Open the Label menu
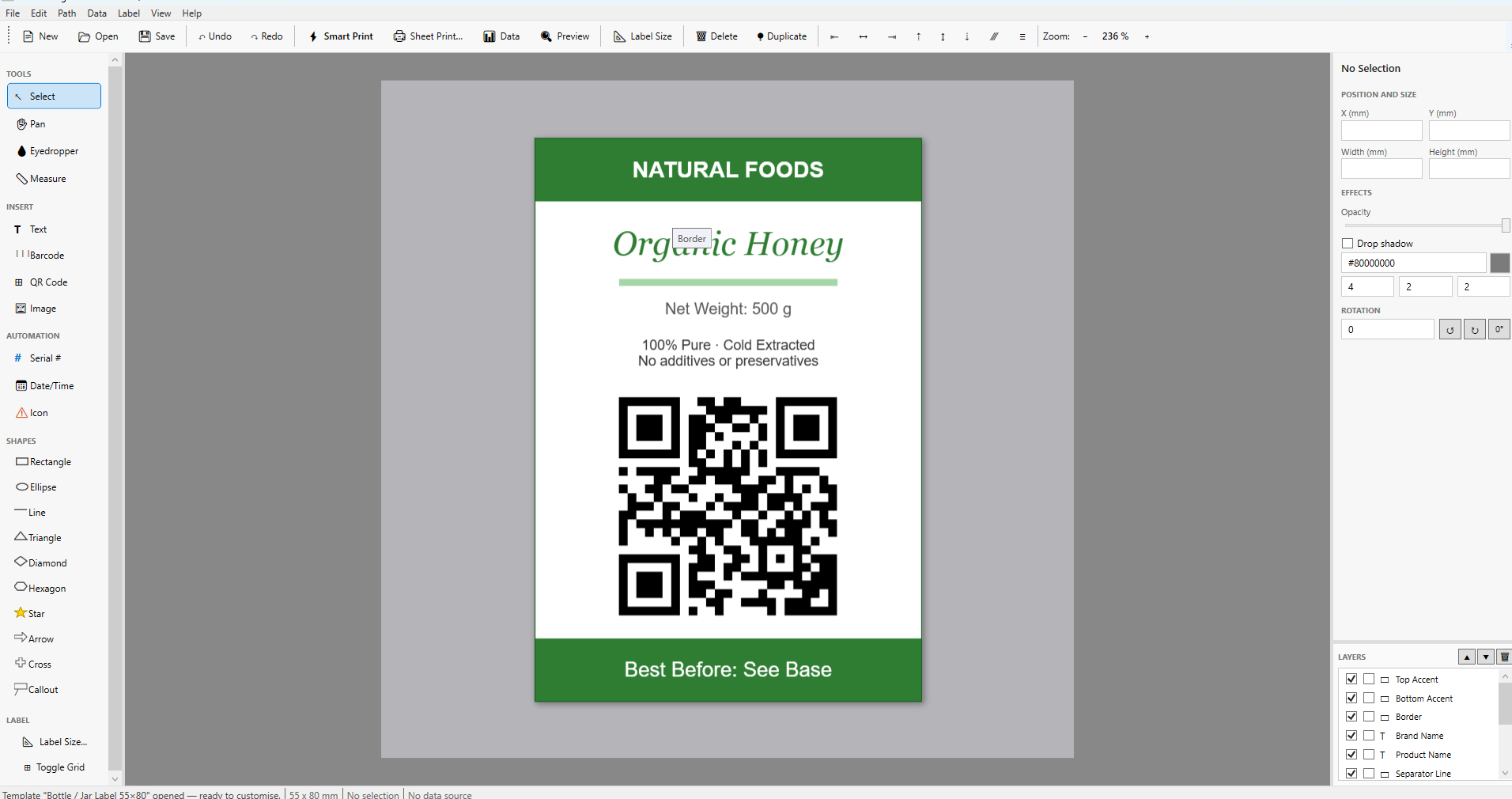 click(x=129, y=13)
